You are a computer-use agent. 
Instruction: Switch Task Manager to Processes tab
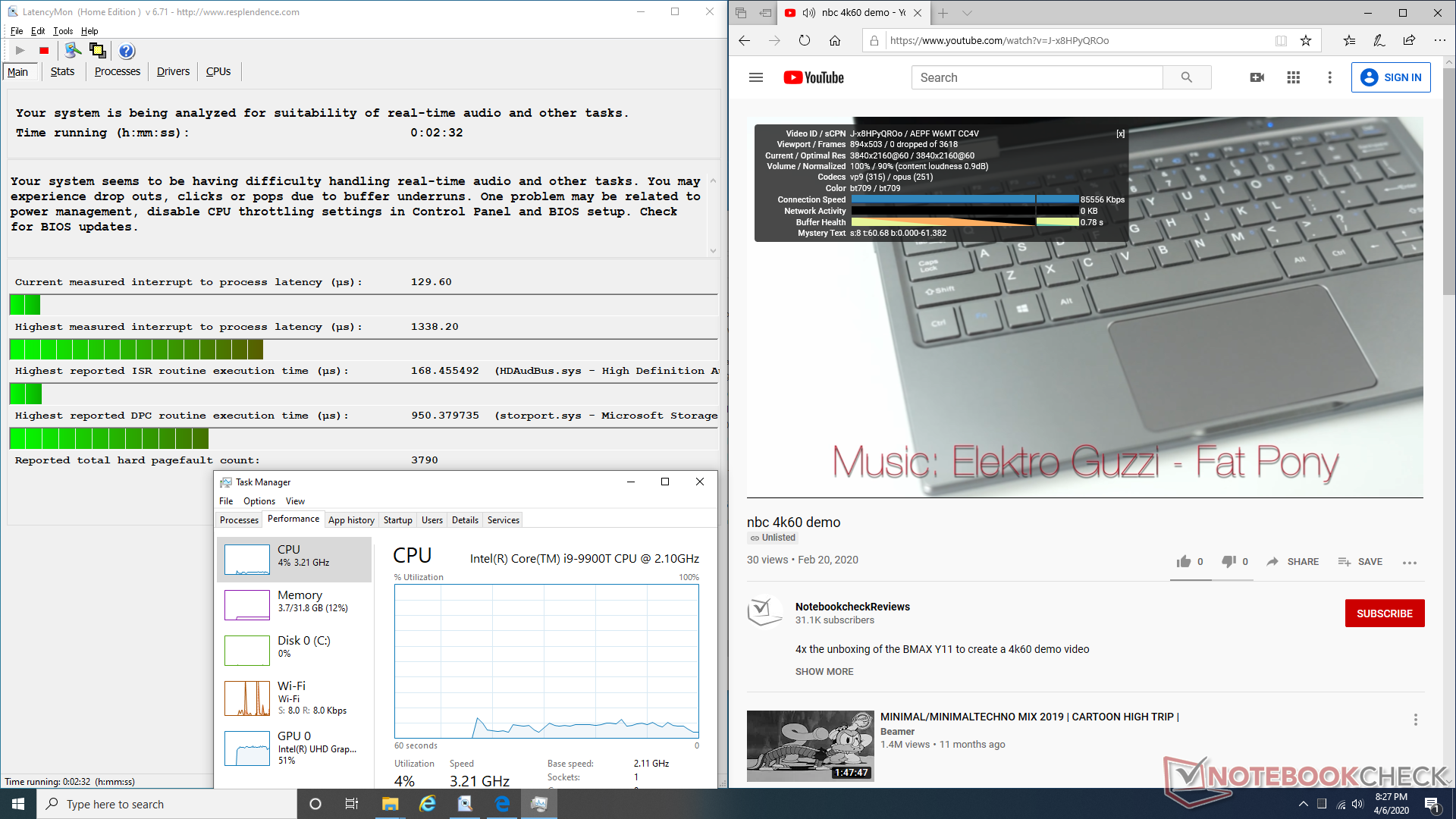click(x=239, y=520)
